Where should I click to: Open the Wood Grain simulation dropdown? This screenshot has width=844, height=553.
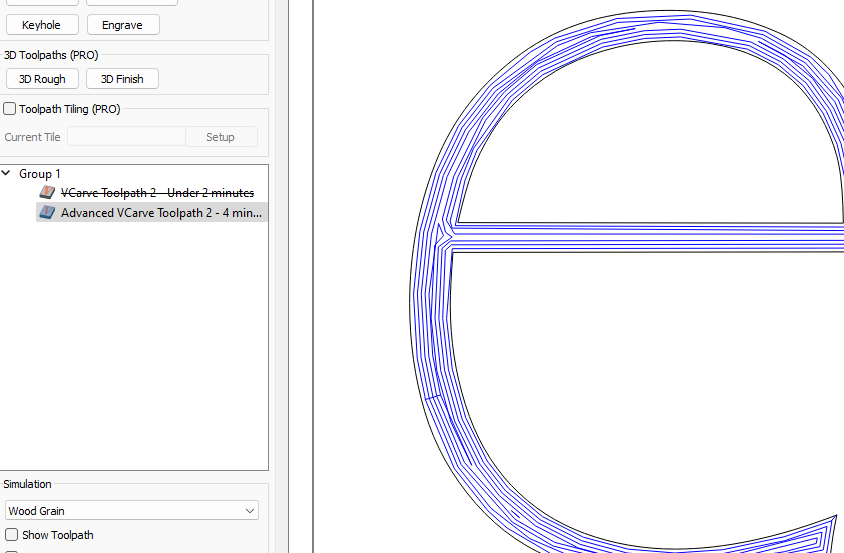pyautogui.click(x=132, y=510)
